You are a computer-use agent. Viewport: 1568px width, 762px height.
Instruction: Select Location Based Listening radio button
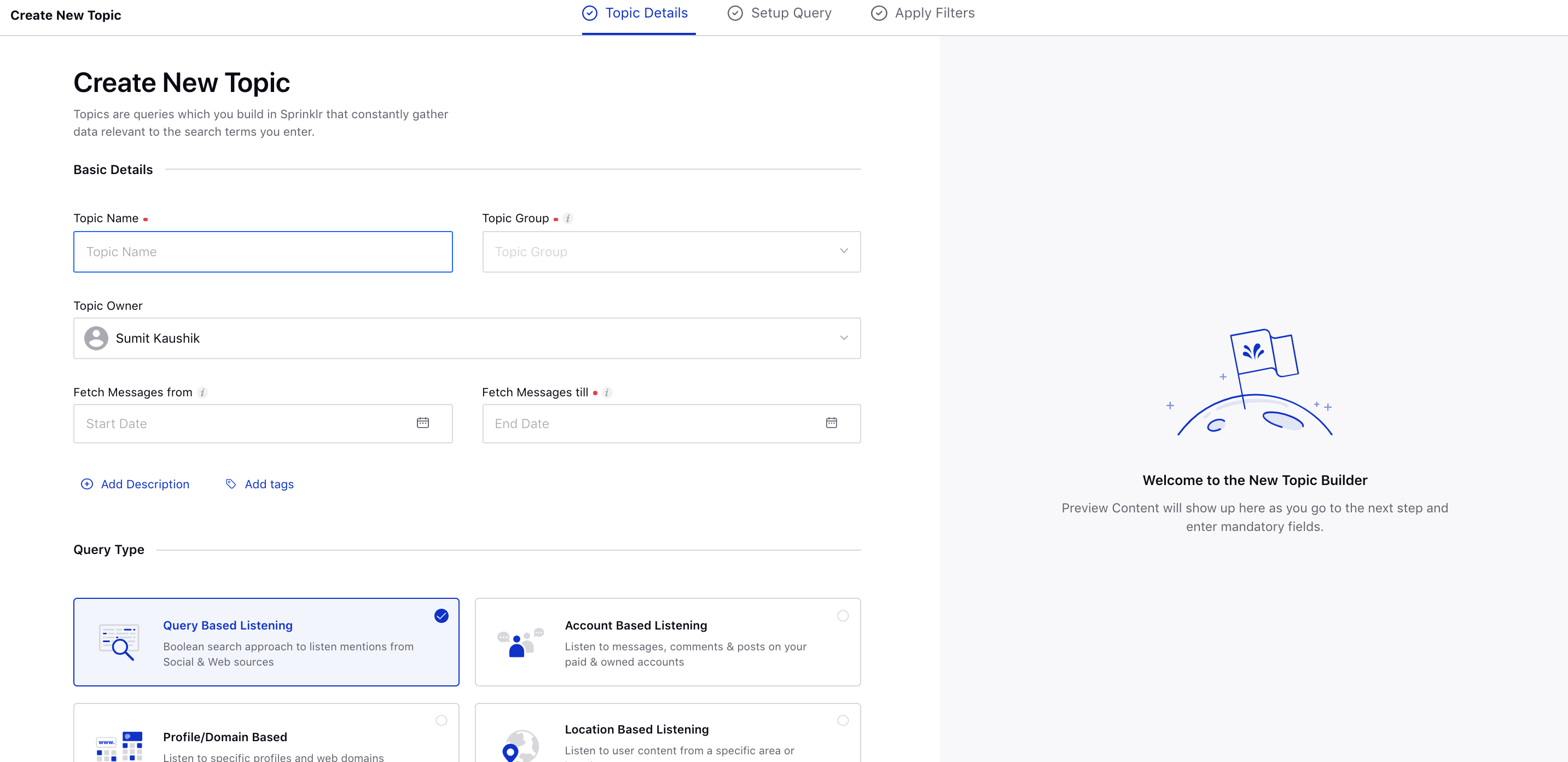(x=843, y=720)
